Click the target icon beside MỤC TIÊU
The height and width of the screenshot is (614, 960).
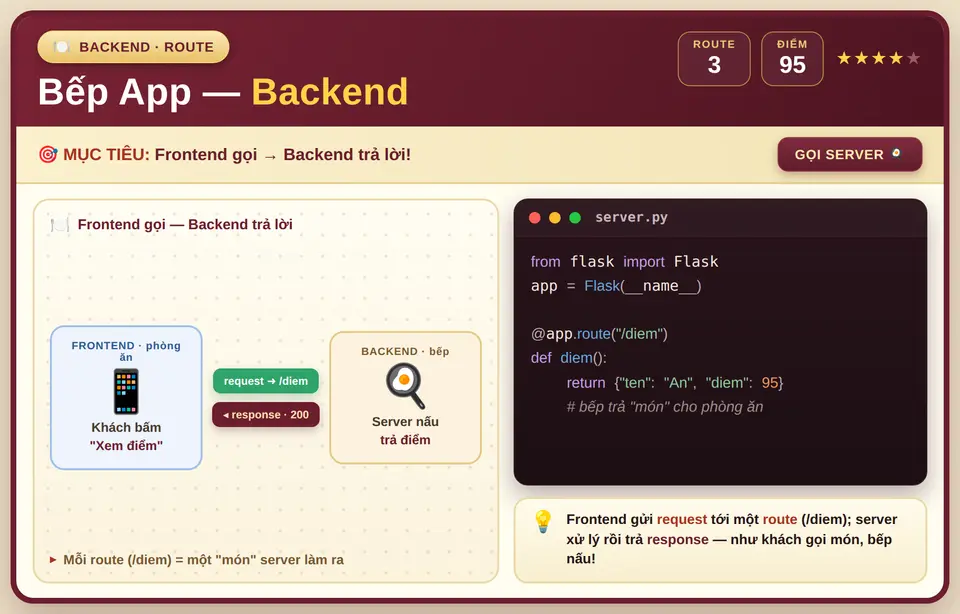(48, 154)
